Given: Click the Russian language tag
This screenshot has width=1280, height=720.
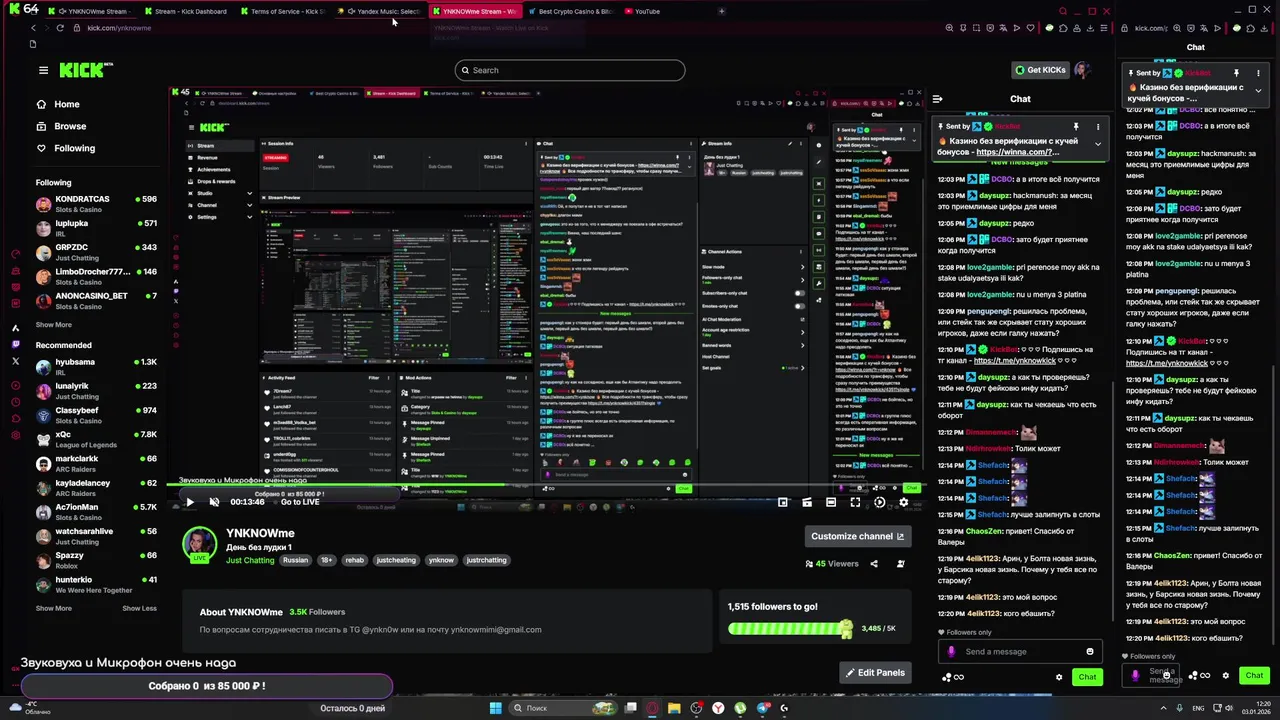Looking at the screenshot, I should [x=295, y=560].
